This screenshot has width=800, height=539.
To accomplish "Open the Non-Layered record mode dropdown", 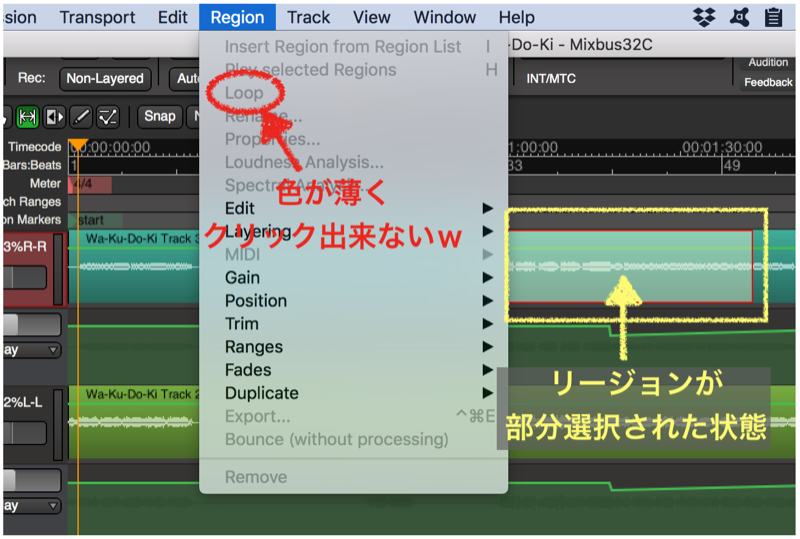I will pyautogui.click(x=105, y=79).
